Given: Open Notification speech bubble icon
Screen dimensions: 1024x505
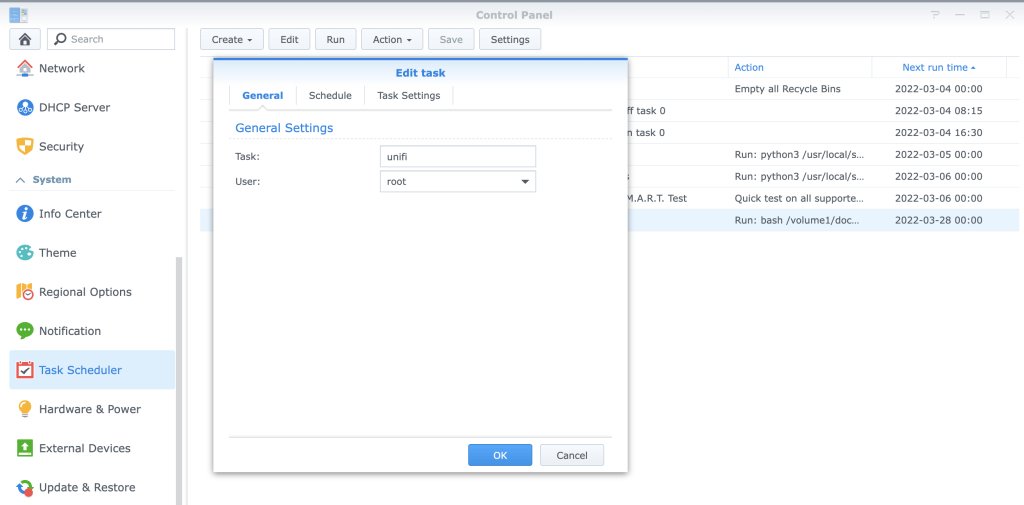Looking at the screenshot, I should 25,331.
